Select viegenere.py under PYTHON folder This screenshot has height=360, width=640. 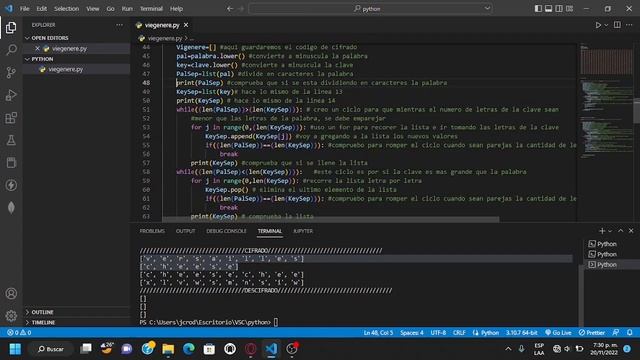(x=65, y=69)
